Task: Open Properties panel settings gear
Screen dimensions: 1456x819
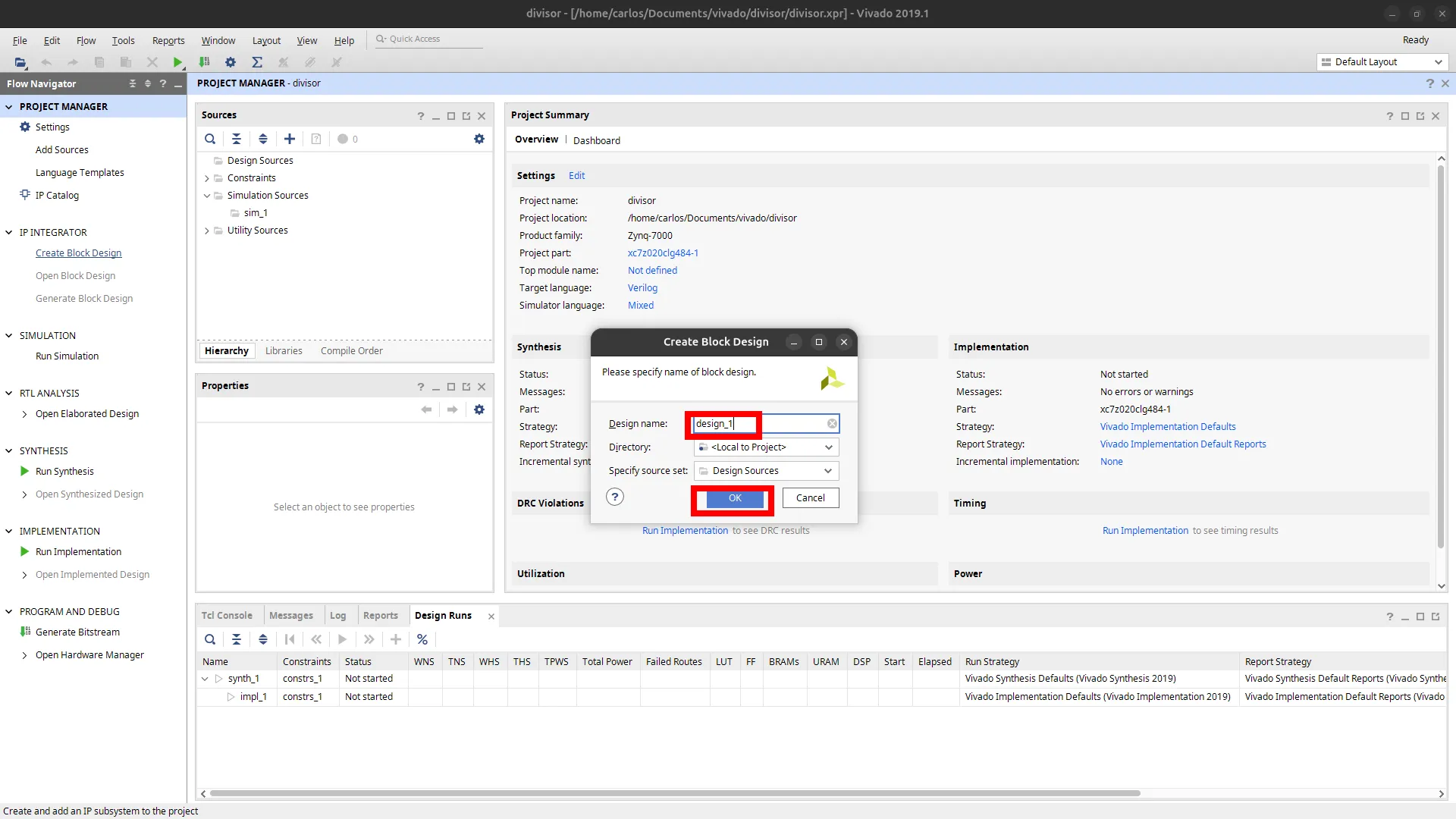Action: pos(479,409)
